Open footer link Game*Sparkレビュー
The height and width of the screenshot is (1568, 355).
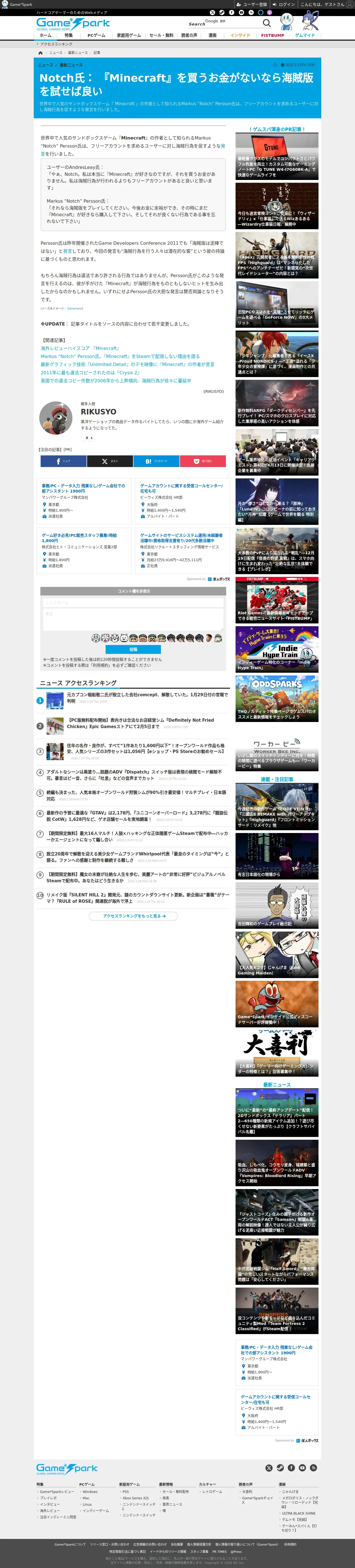pos(57,1491)
